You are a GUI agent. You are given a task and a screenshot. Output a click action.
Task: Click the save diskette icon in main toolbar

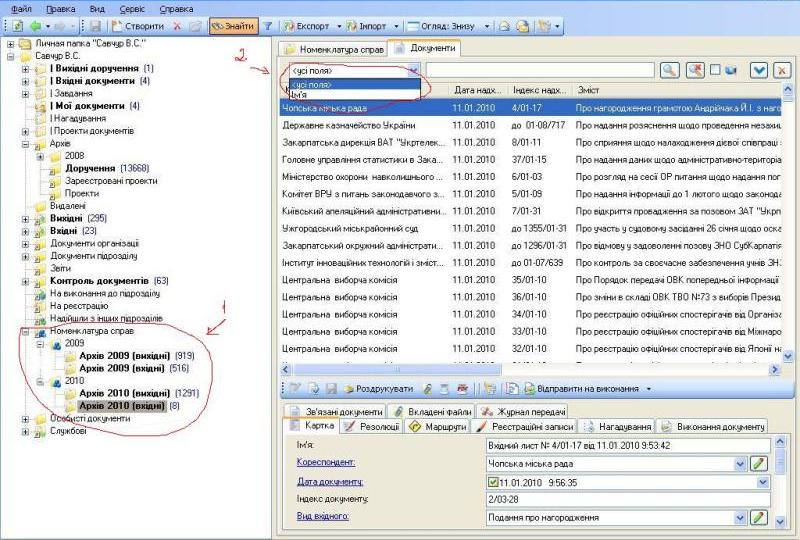click(95, 26)
